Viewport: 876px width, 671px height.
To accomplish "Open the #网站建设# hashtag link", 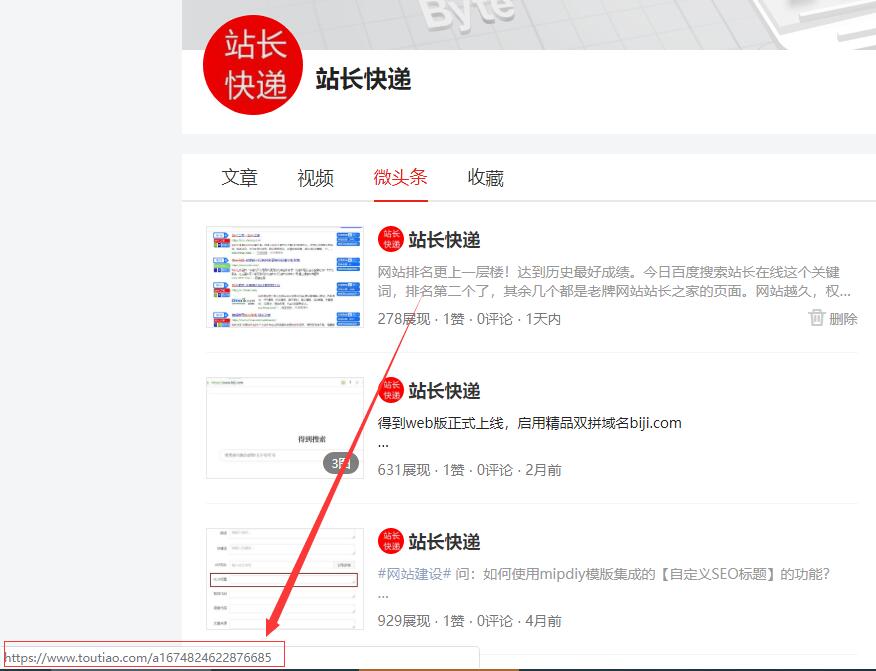I will click(414, 574).
